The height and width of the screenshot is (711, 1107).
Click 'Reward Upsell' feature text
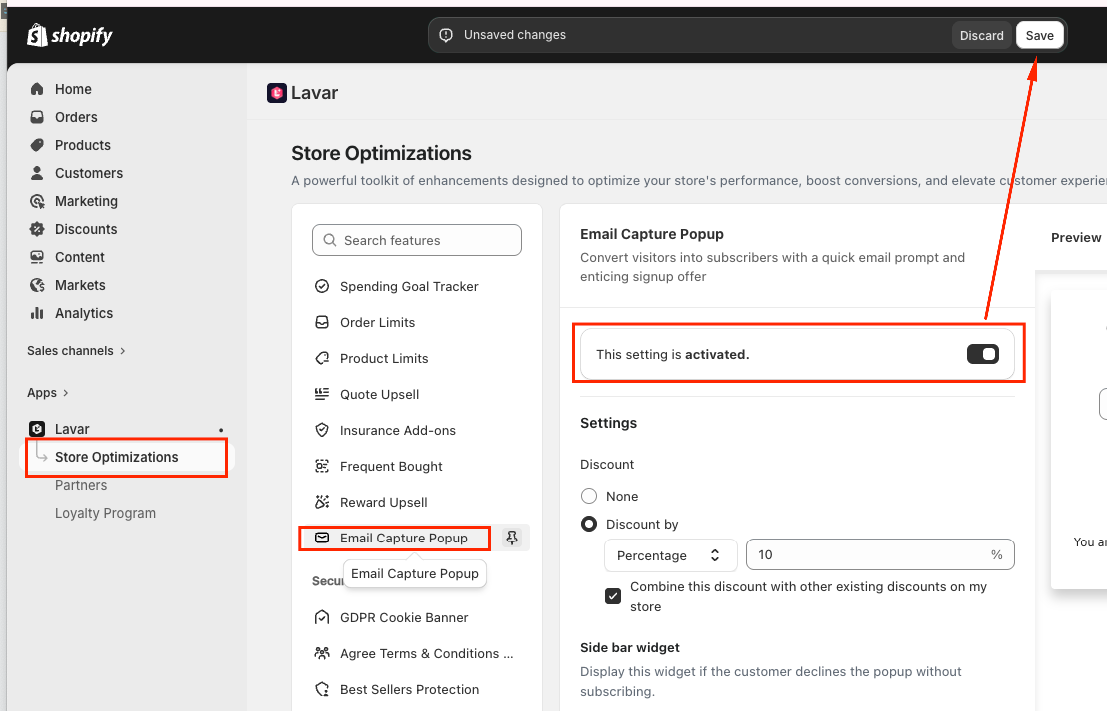click(x=383, y=502)
